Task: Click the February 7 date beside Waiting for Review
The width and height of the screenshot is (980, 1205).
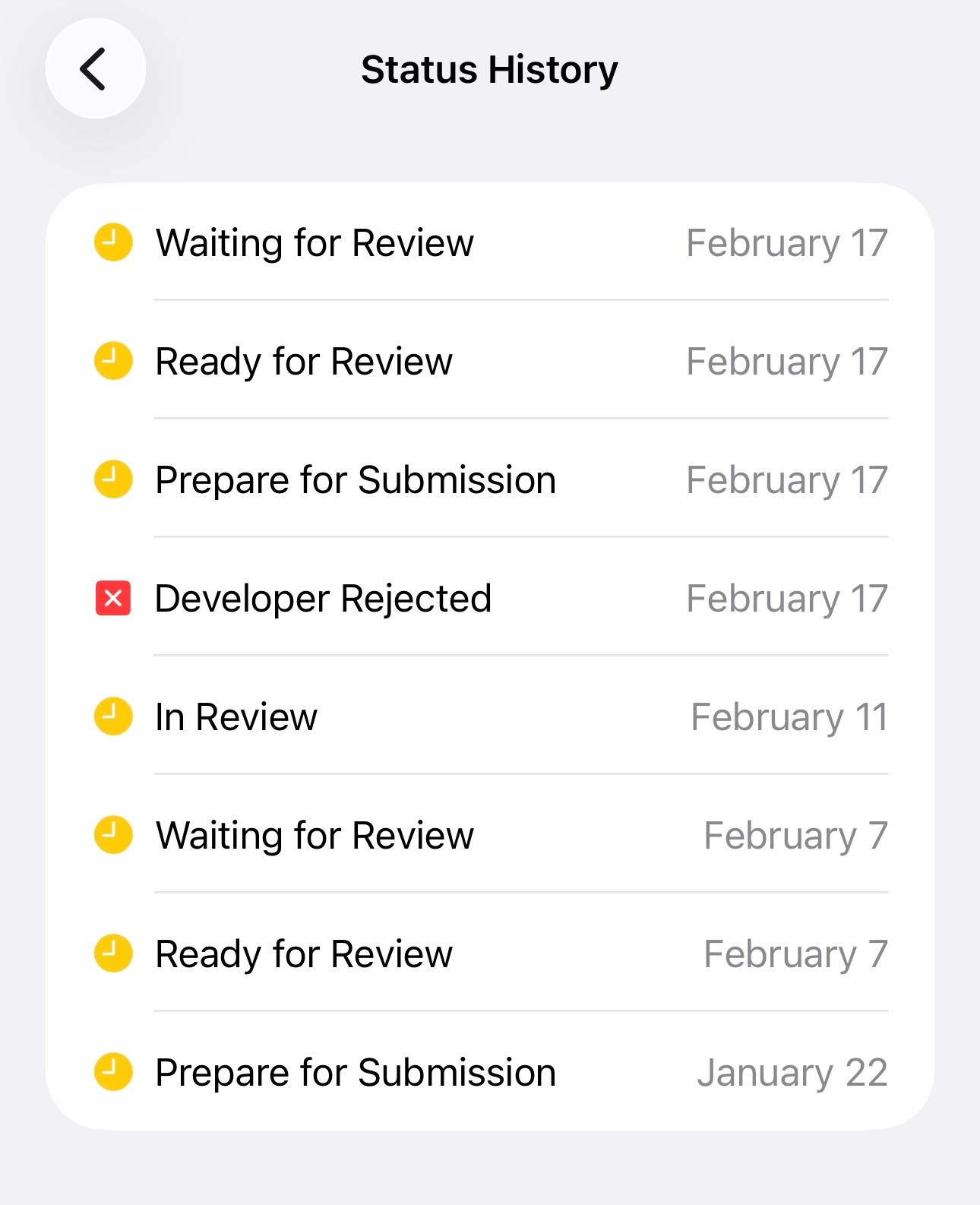Action: click(x=795, y=836)
